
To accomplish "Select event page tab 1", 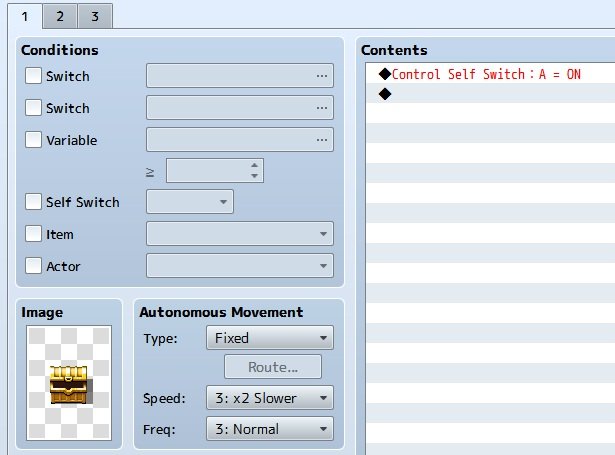I will coord(25,16).
